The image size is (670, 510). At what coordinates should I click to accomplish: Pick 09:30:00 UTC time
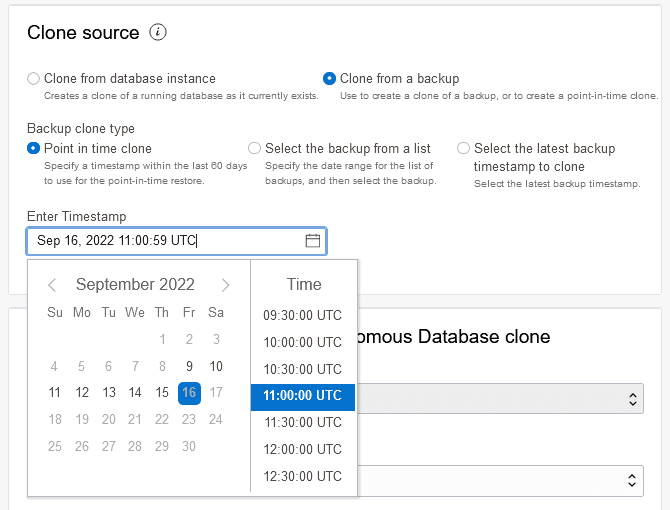pyautogui.click(x=303, y=315)
